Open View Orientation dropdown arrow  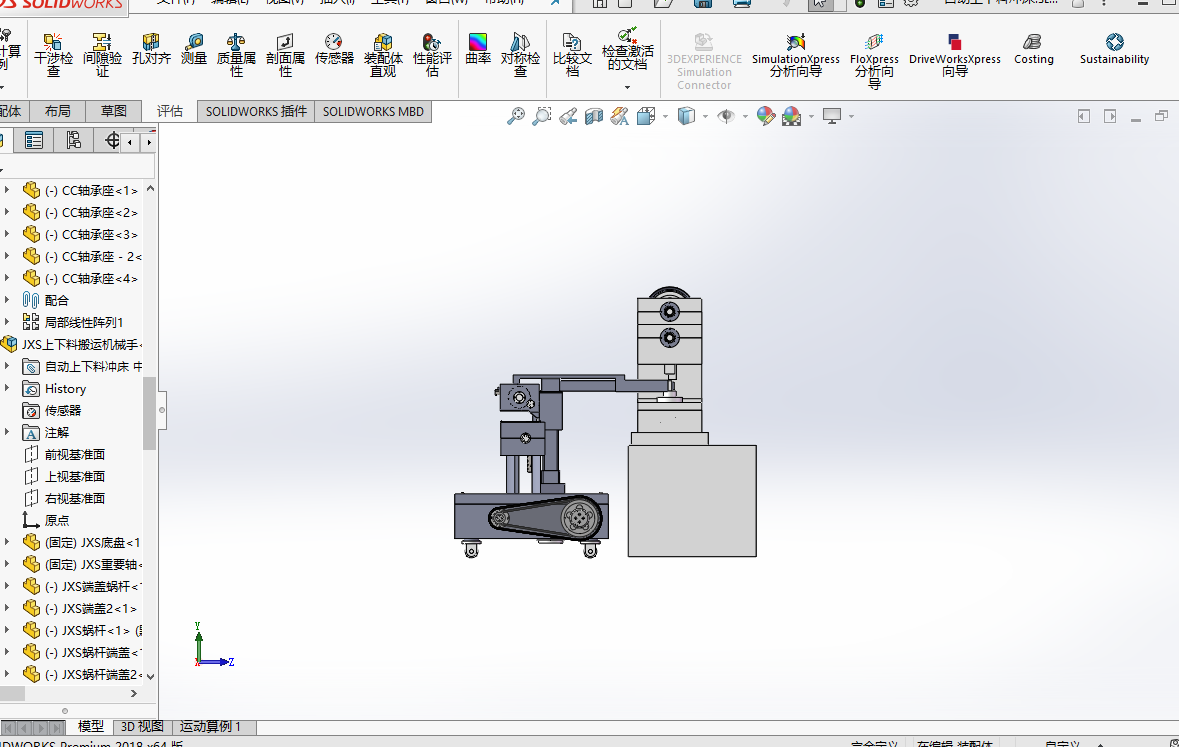click(x=665, y=117)
